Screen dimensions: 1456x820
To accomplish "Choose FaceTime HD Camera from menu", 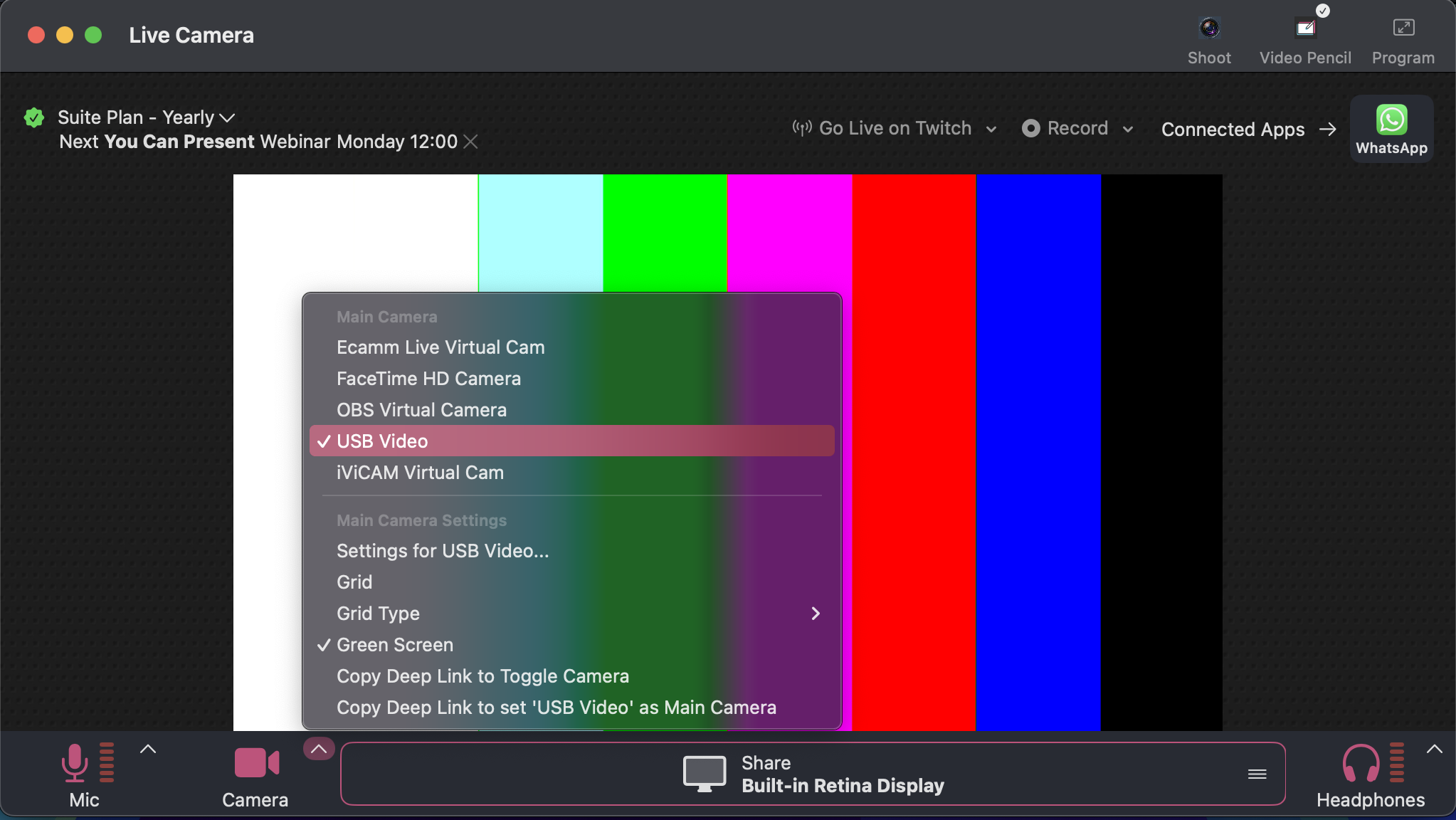I will tap(428, 379).
